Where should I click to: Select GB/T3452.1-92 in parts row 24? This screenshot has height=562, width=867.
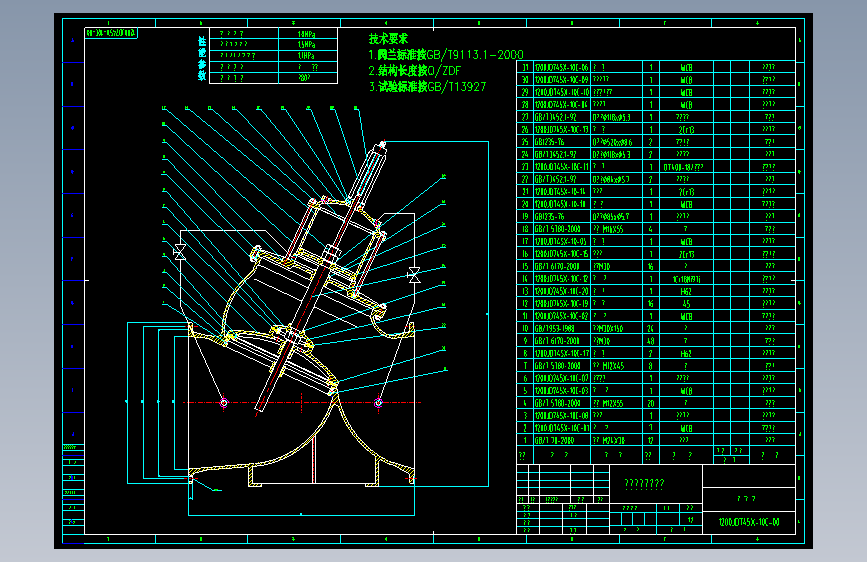click(x=556, y=154)
